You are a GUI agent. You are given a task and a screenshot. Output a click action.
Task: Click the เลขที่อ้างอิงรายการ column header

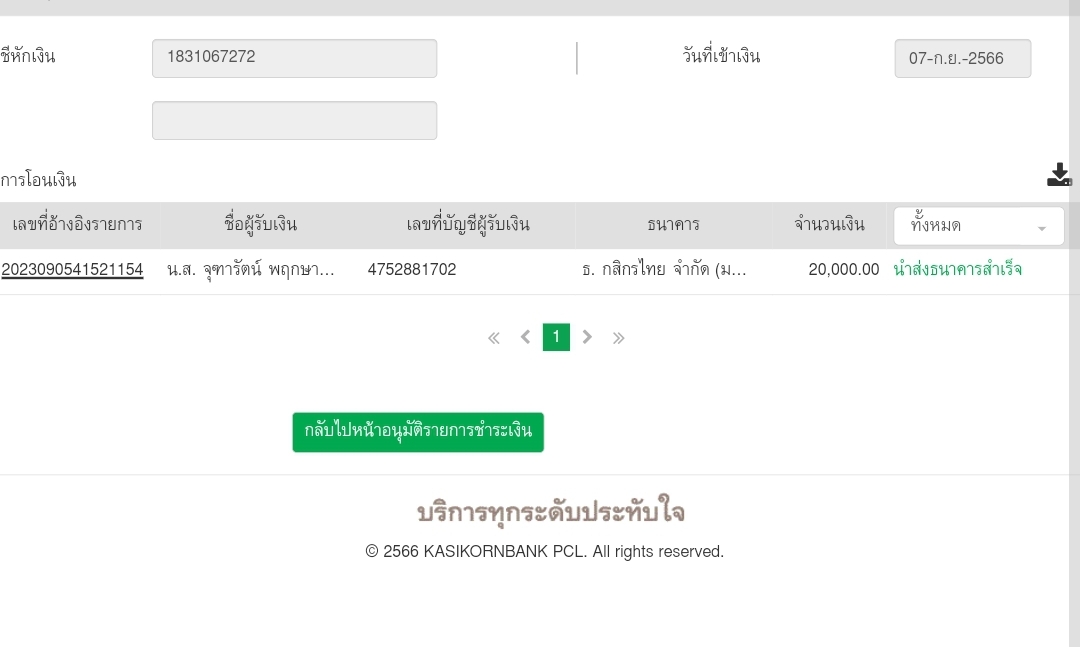pos(77,225)
